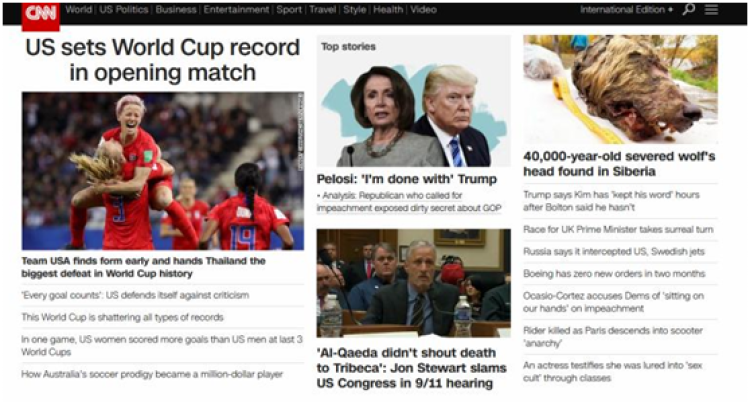Open the search magnifier icon
Screen dimensions: 750x405
[688, 10]
